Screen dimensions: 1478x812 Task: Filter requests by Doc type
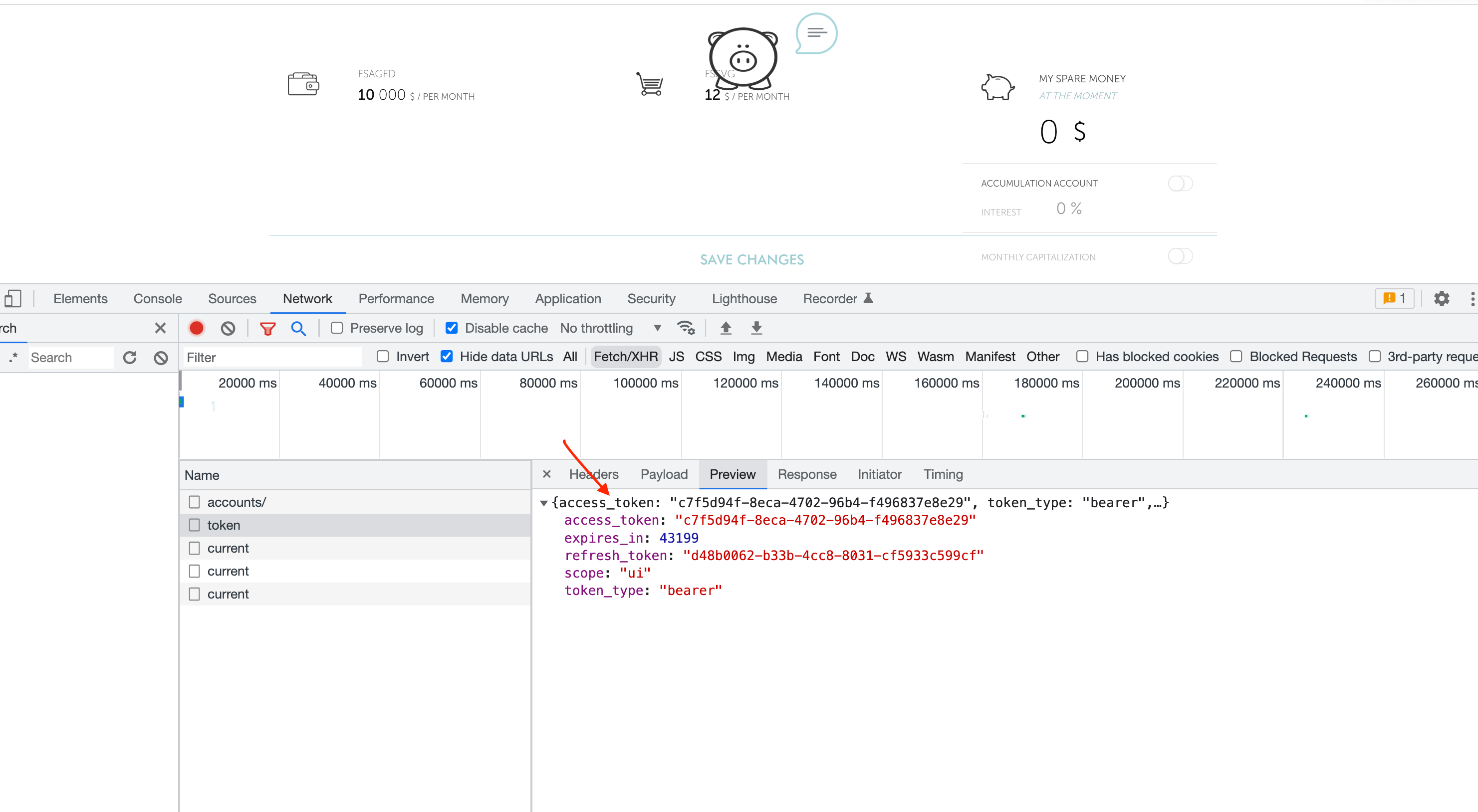coord(862,357)
